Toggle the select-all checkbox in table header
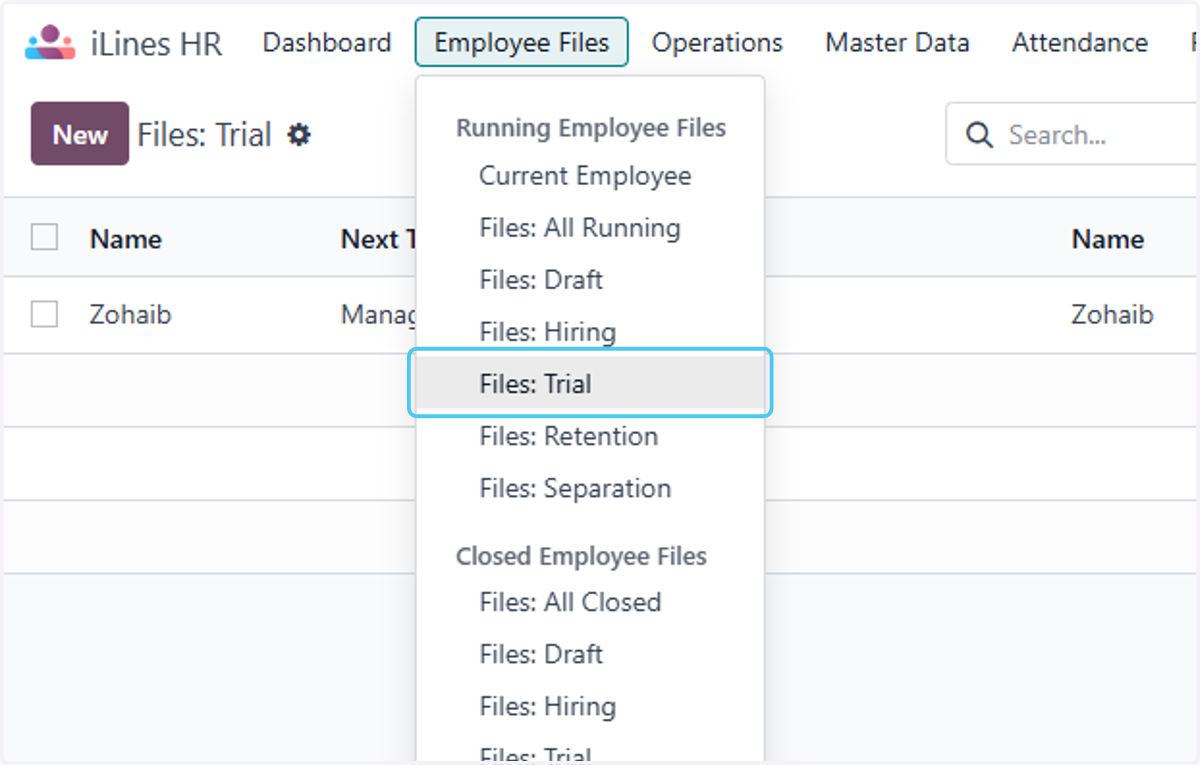The image size is (1200, 765). [x=44, y=238]
